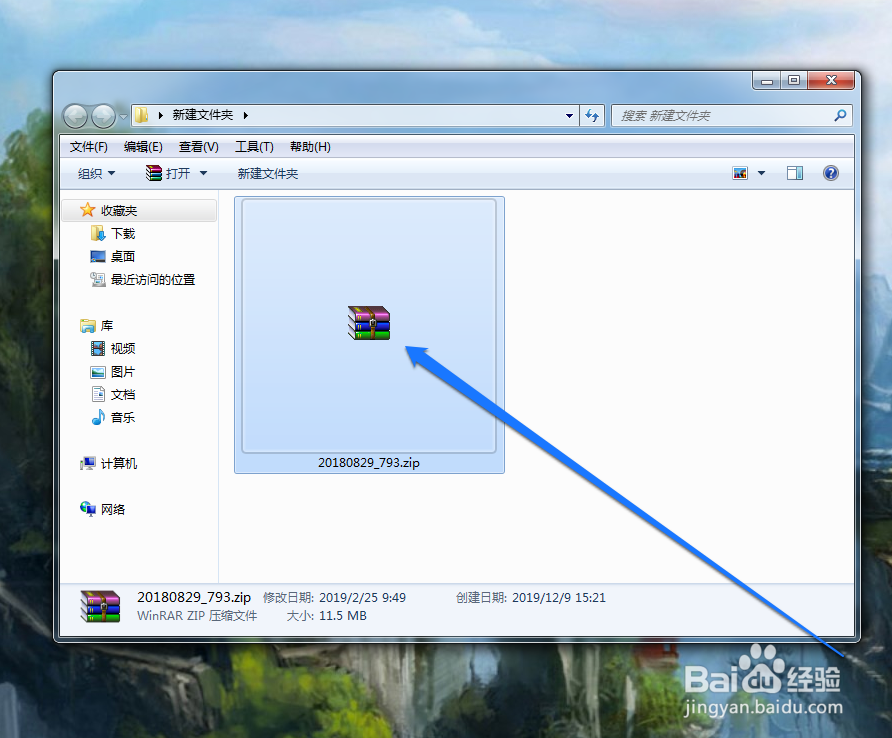This screenshot has height=738, width=892.
Task: Click WinRAR ZIP 压缩文件 type text
Action: point(197,616)
